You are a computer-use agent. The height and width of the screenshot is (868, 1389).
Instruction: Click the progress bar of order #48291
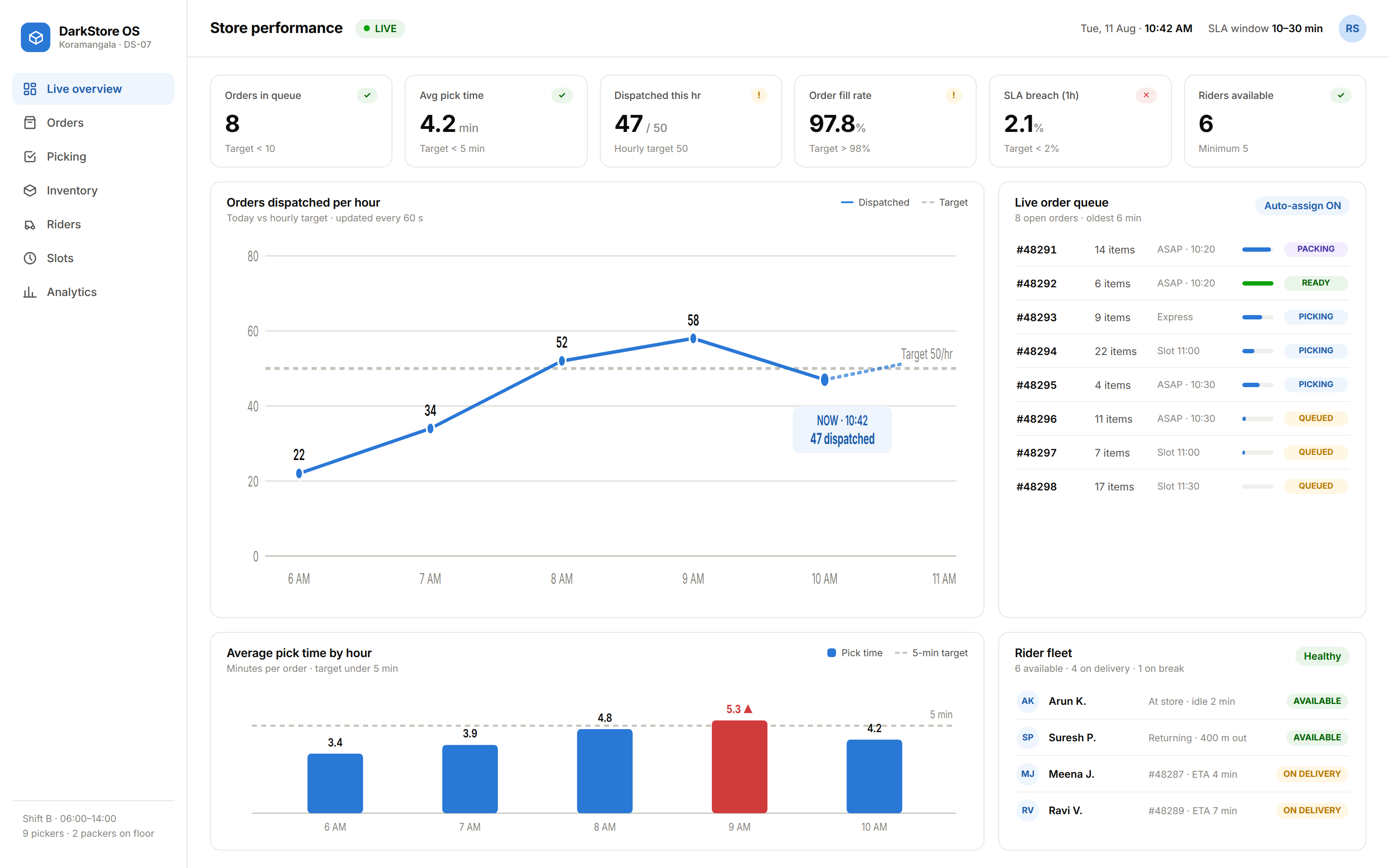click(1257, 250)
